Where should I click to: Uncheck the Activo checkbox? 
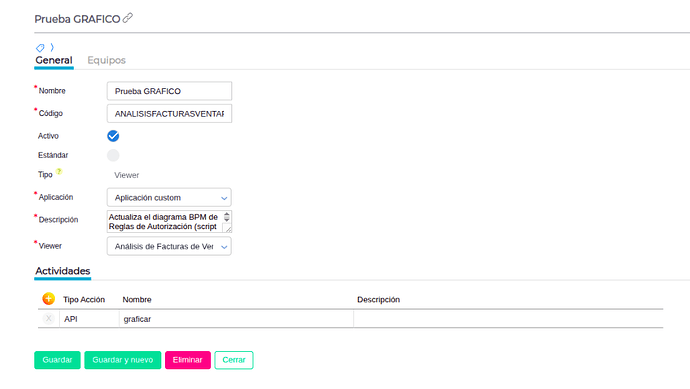[x=113, y=136]
